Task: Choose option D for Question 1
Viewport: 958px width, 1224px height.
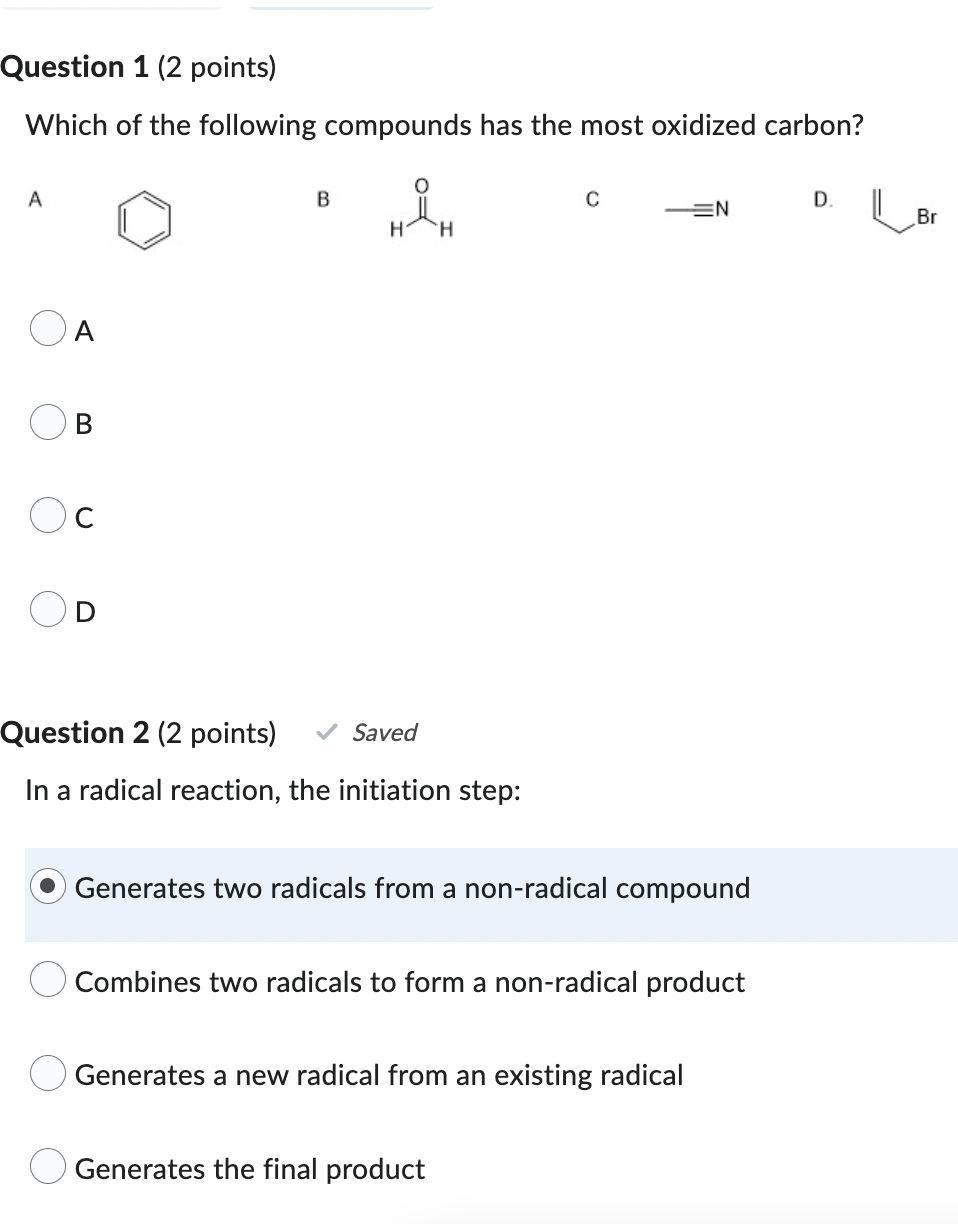Action: point(47,610)
